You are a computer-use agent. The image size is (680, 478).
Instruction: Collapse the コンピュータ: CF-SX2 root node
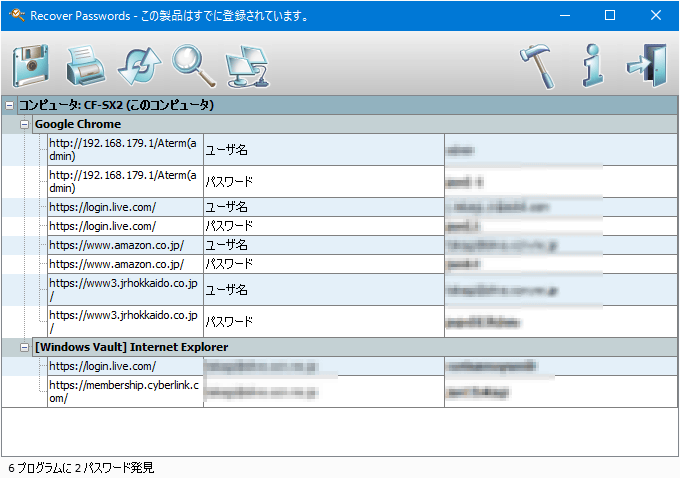pyautogui.click(x=9, y=105)
